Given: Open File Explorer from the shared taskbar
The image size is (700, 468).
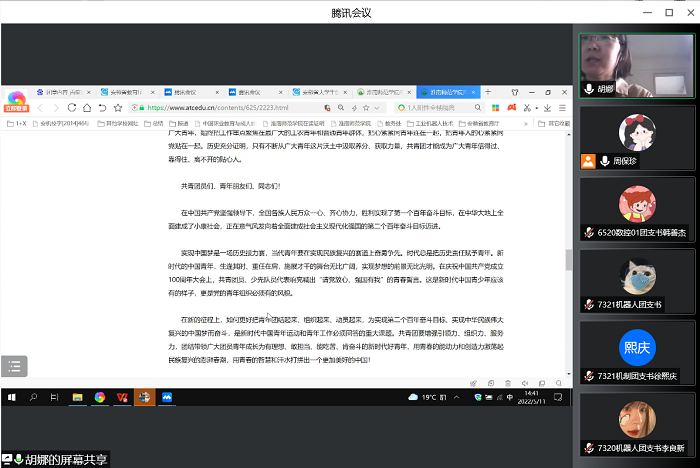Looking at the screenshot, I should click(78, 397).
